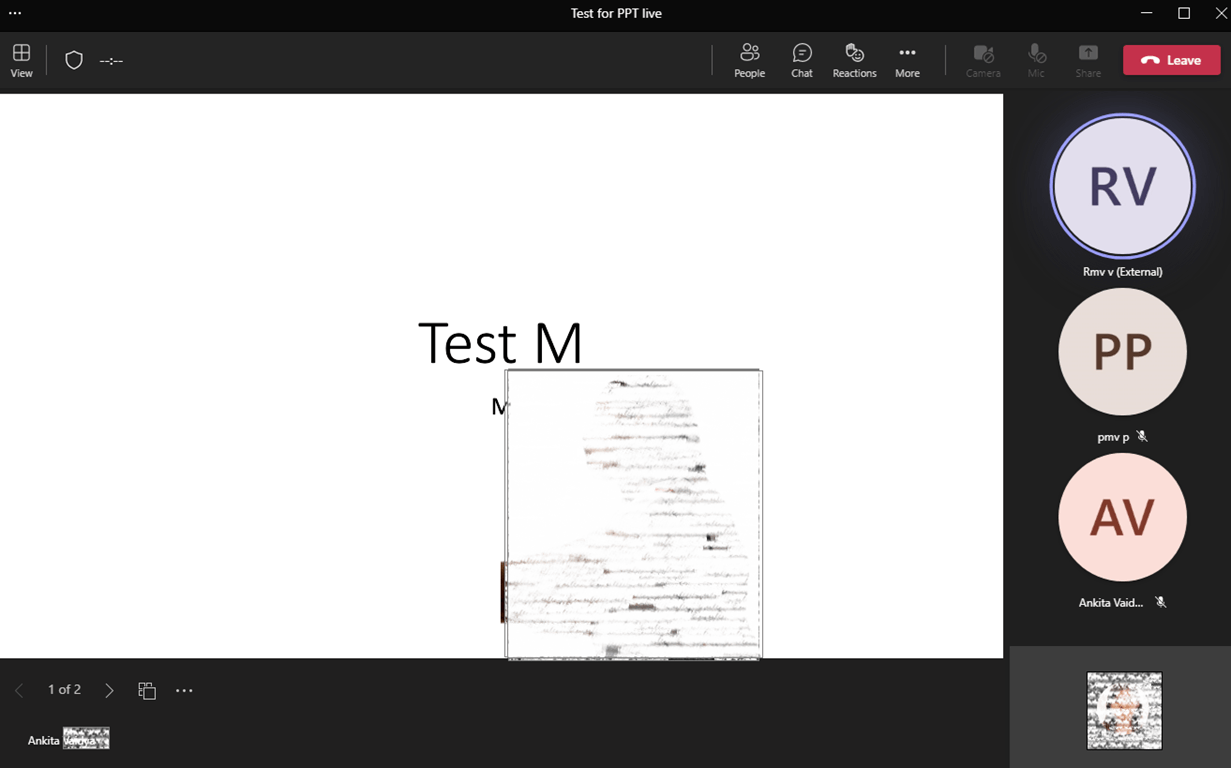The image size is (1231, 768).
Task: Click the muted mic icon beside Ankita Vaid...
Action: [1160, 602]
